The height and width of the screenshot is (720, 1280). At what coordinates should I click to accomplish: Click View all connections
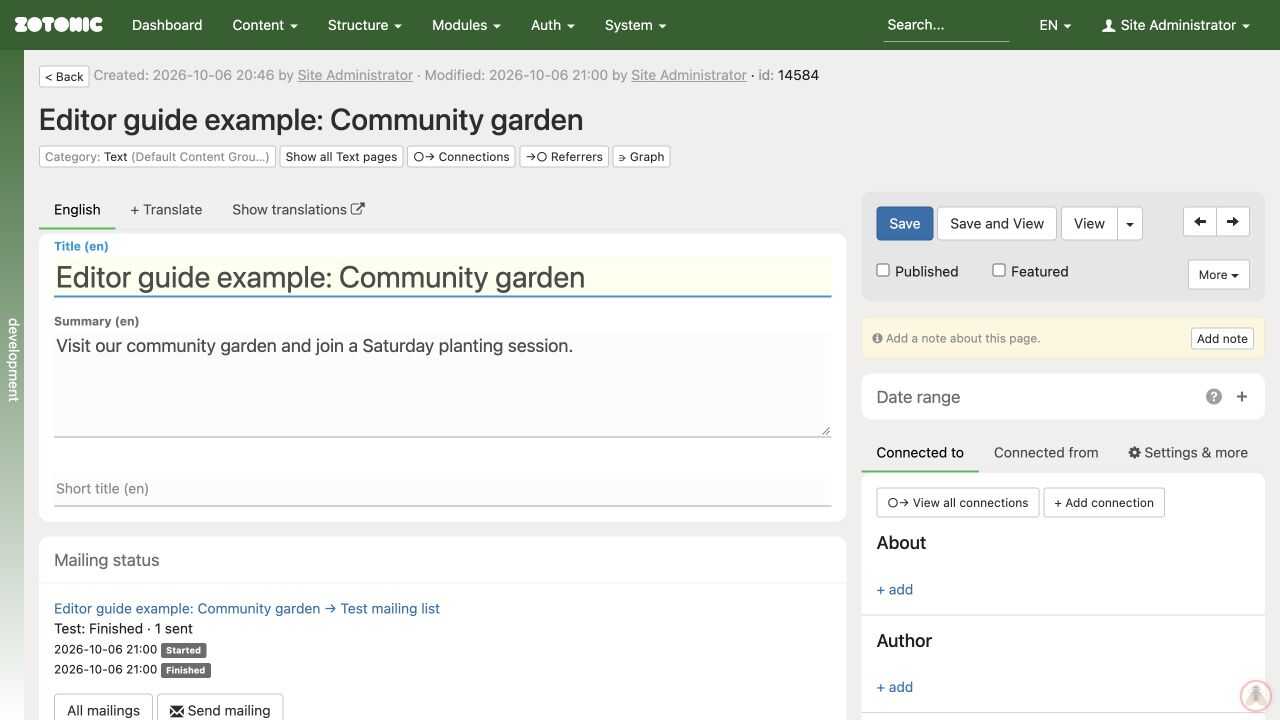(958, 503)
